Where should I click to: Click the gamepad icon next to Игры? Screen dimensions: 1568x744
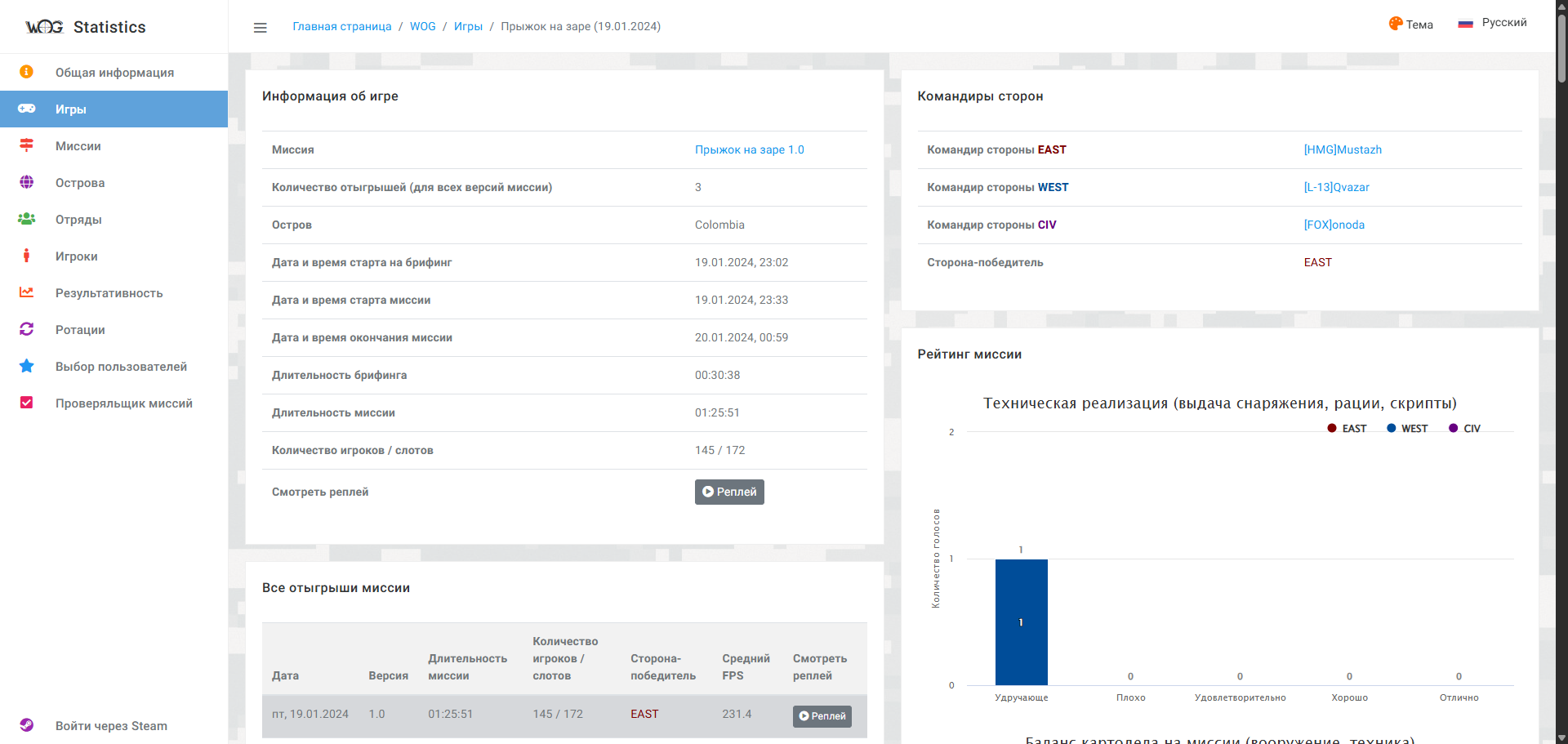pos(26,109)
